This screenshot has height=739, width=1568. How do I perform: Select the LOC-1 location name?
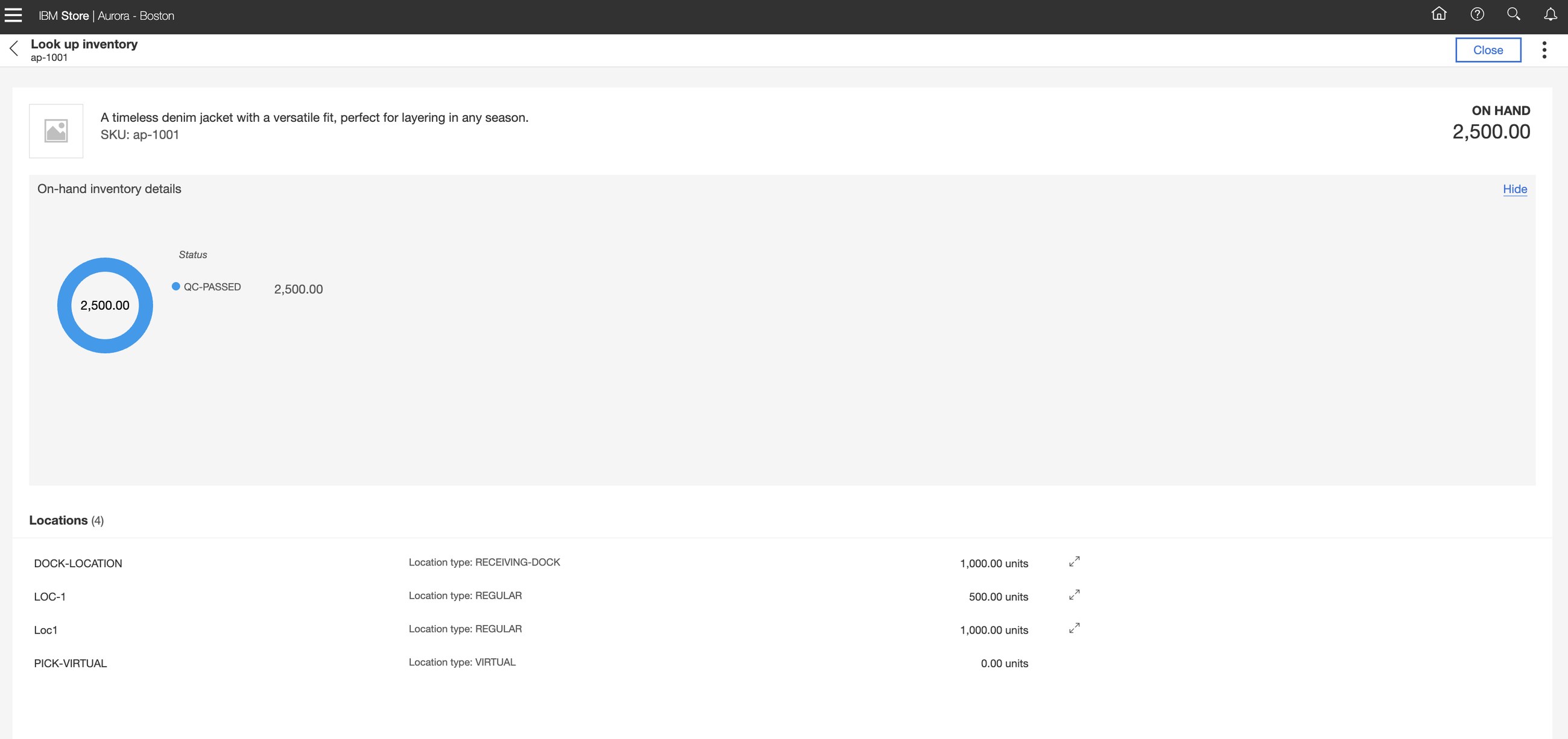[50, 597]
